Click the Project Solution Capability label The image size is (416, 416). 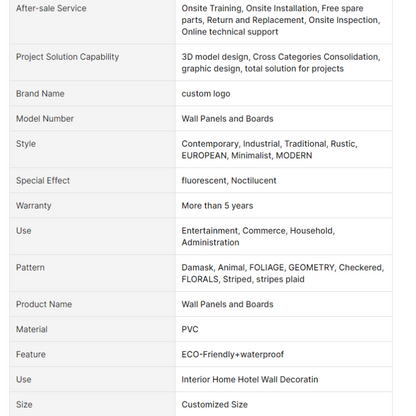click(67, 57)
